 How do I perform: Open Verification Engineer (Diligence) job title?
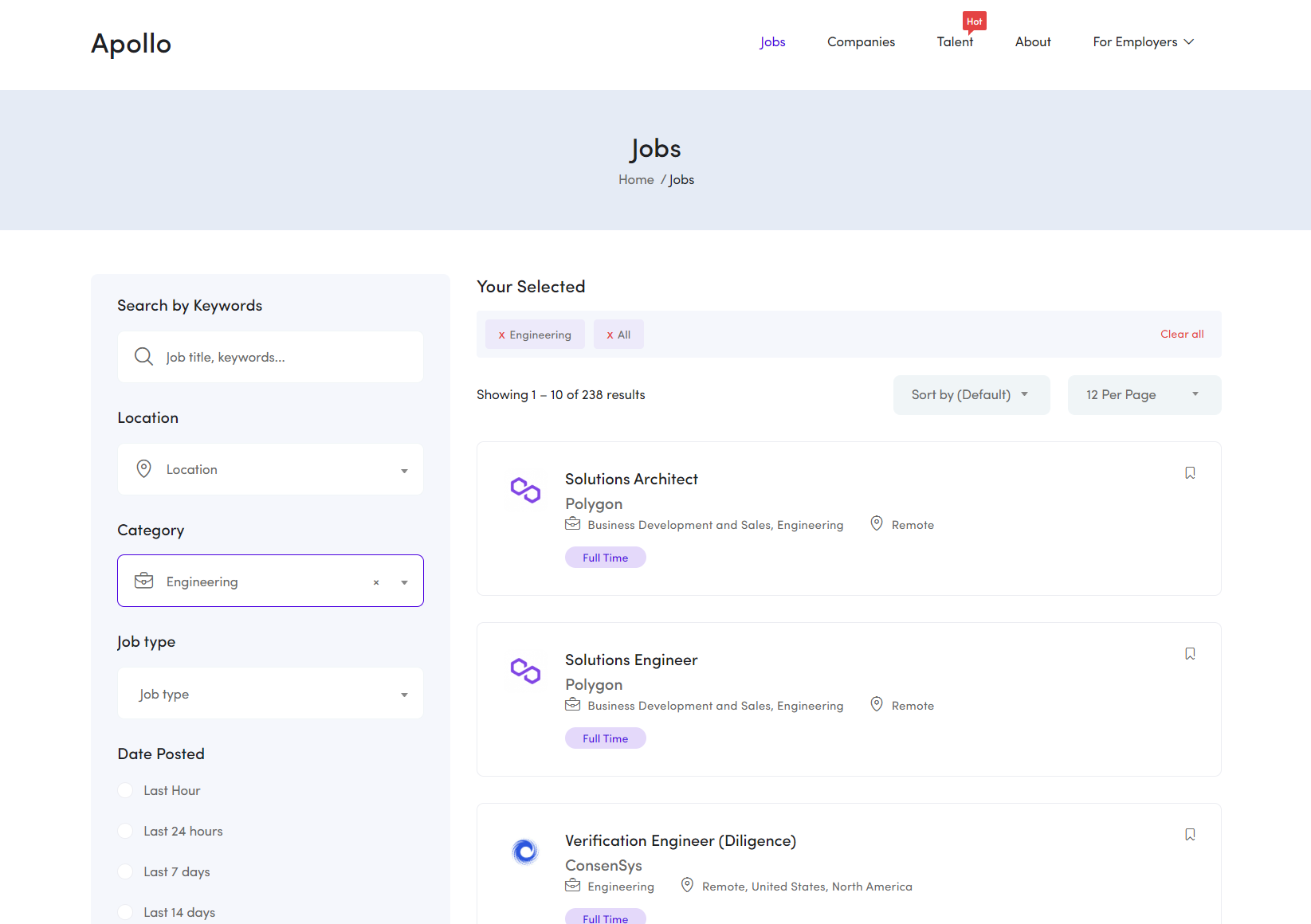click(681, 841)
